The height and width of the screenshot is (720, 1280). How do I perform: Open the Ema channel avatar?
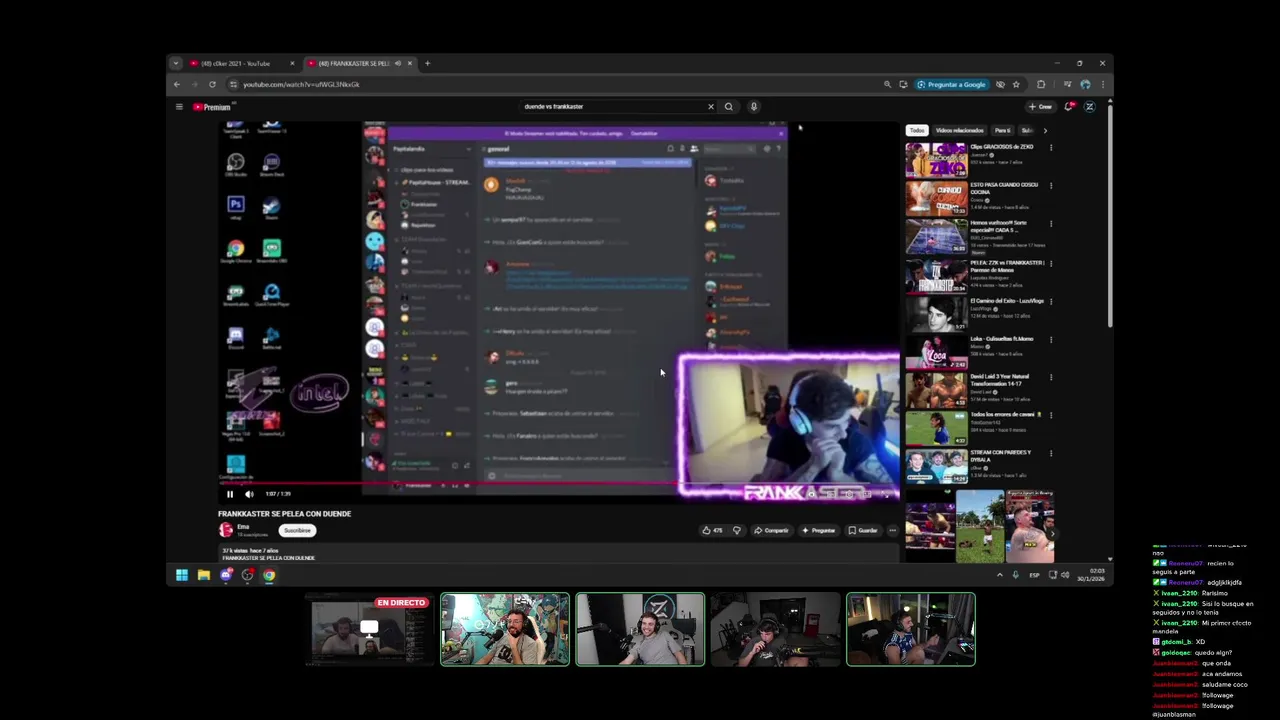click(226, 530)
